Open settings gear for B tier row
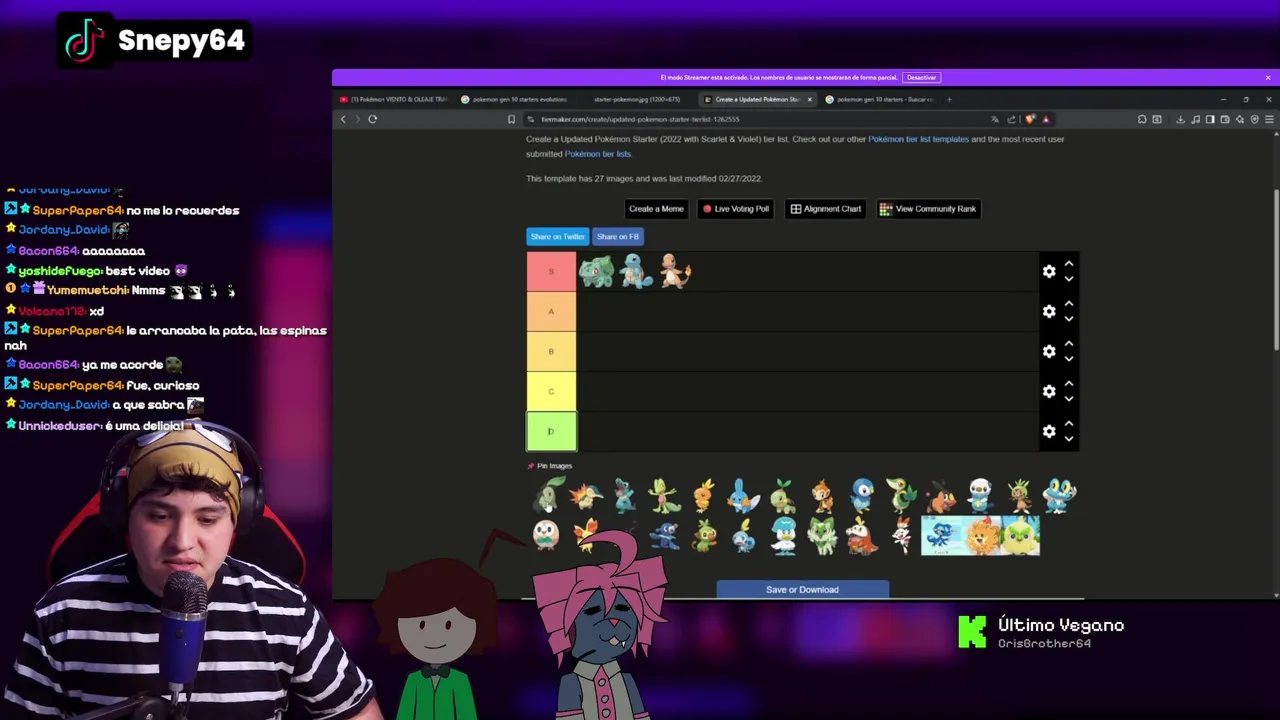Viewport: 1280px width, 720px height. [x=1049, y=351]
